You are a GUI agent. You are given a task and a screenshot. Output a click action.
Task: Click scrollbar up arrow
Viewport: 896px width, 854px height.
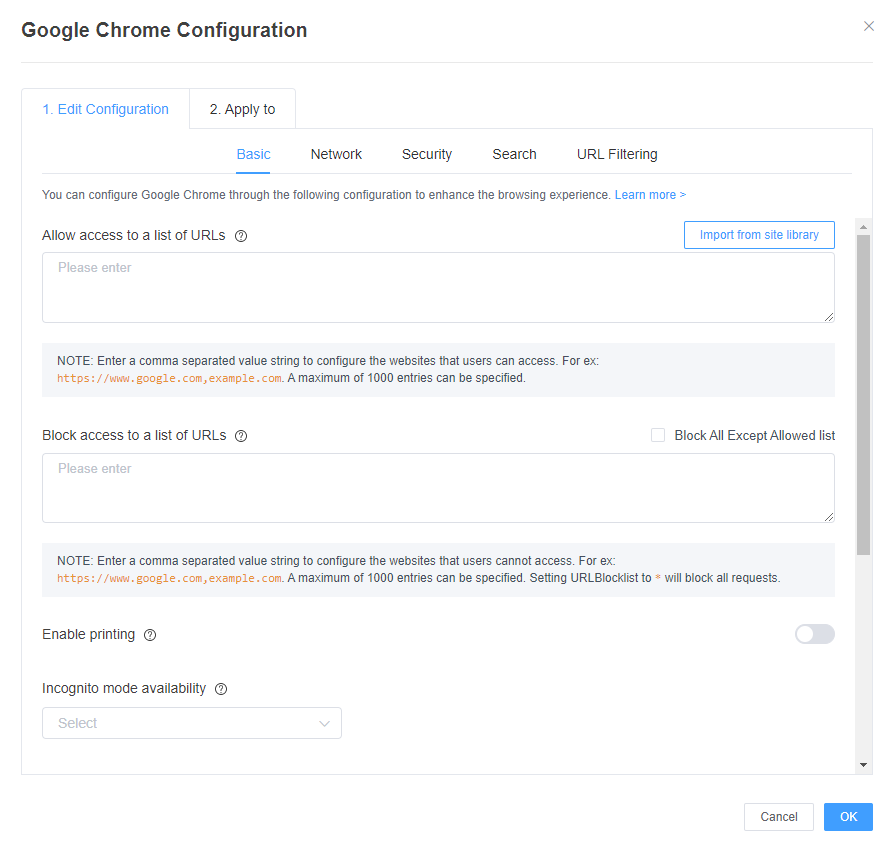click(863, 227)
